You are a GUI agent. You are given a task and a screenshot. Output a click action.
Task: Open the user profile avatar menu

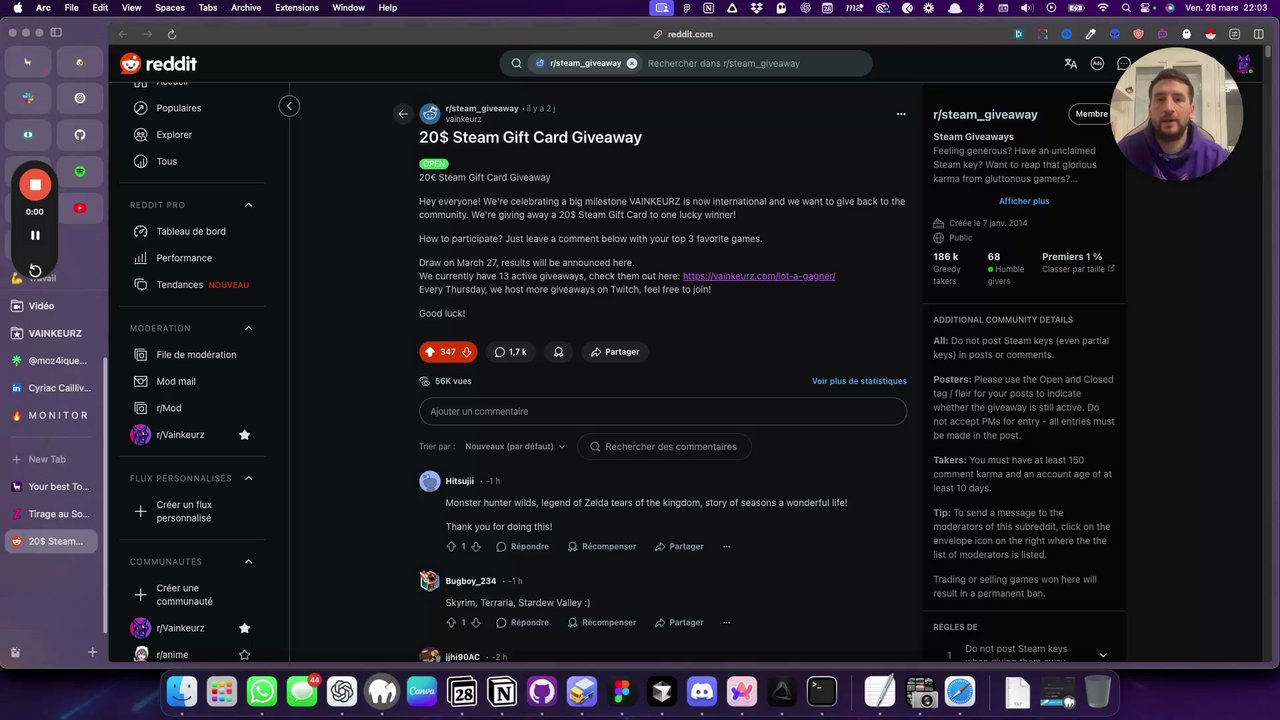[x=1244, y=64]
